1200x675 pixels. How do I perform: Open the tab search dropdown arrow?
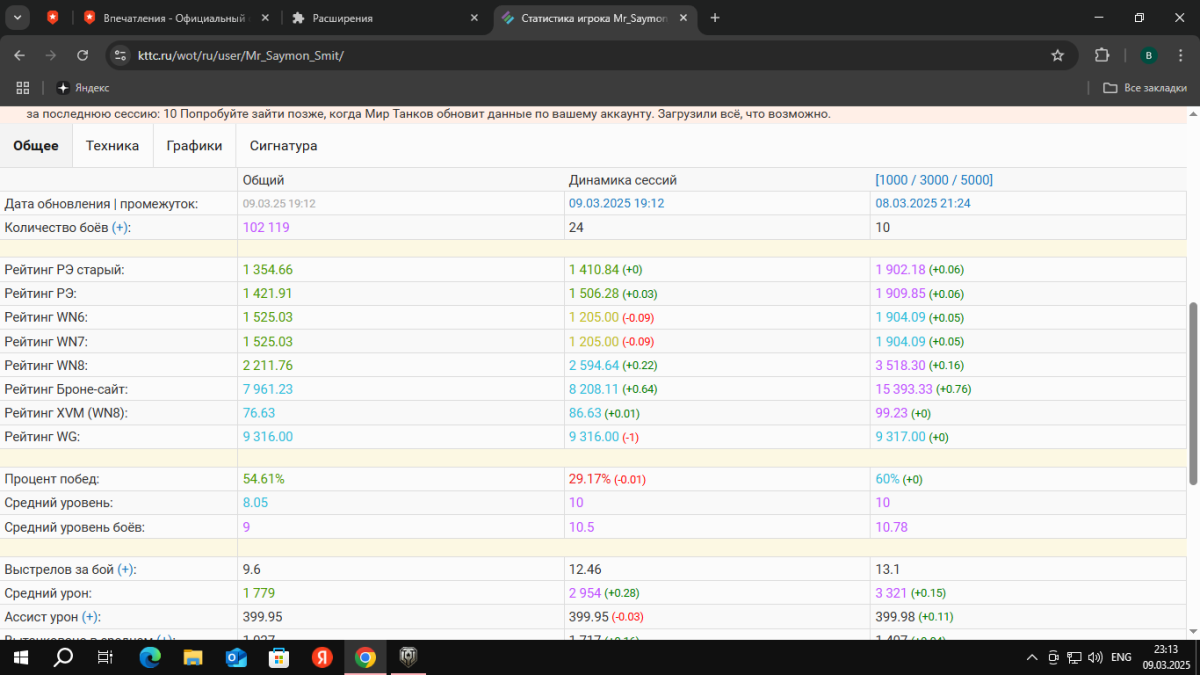click(17, 17)
